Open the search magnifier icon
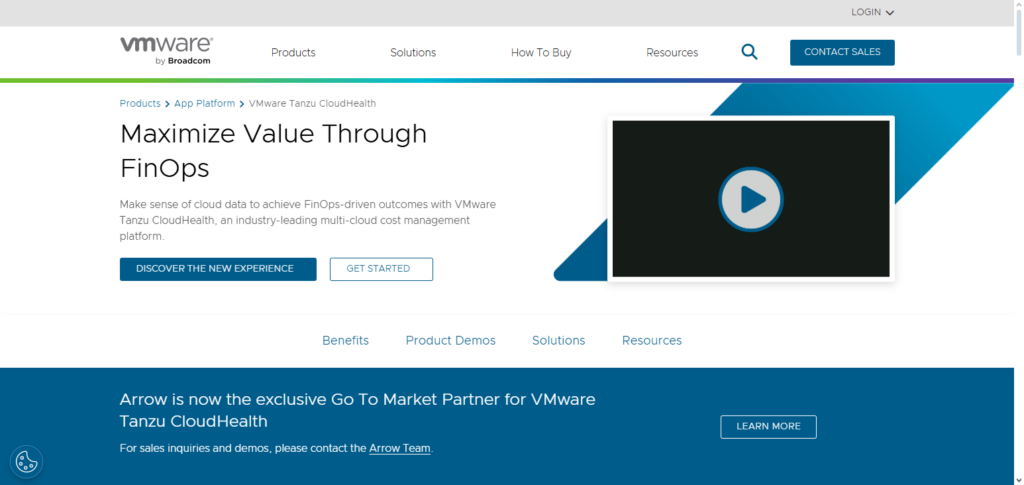The width and height of the screenshot is (1024, 485). click(x=749, y=52)
